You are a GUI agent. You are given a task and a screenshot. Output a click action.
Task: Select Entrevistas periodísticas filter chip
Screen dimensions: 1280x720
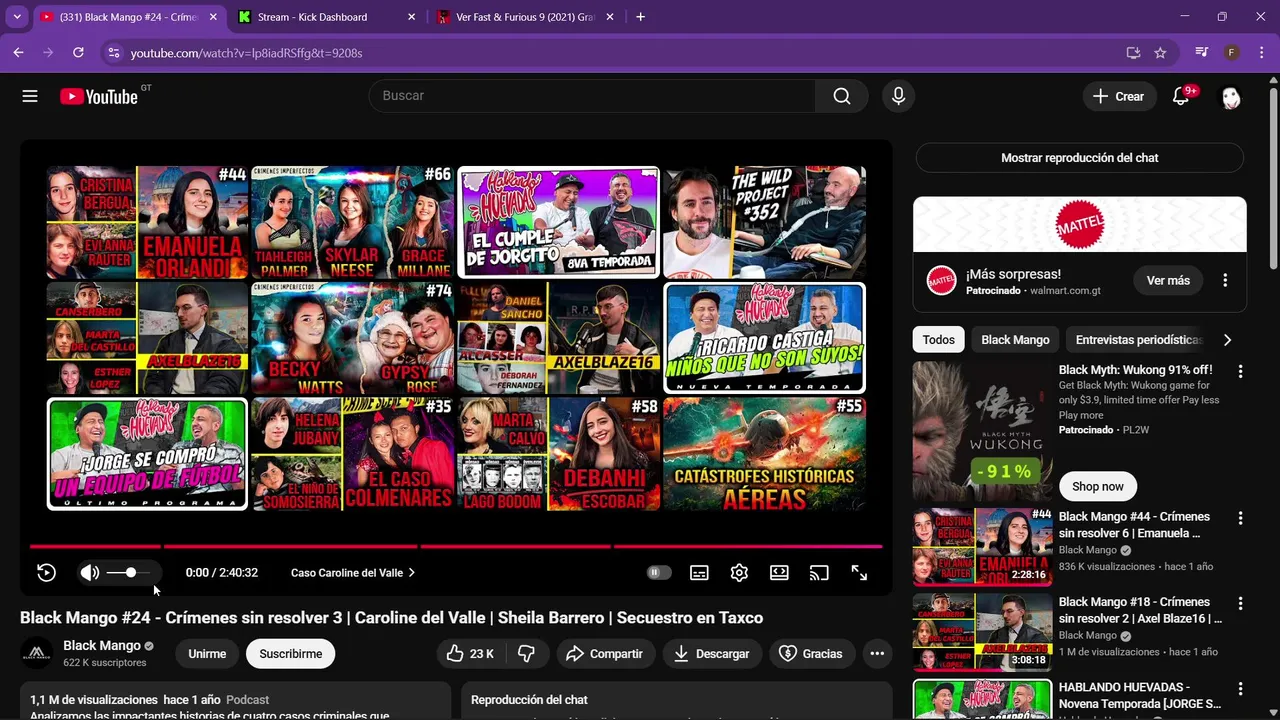(x=1138, y=340)
